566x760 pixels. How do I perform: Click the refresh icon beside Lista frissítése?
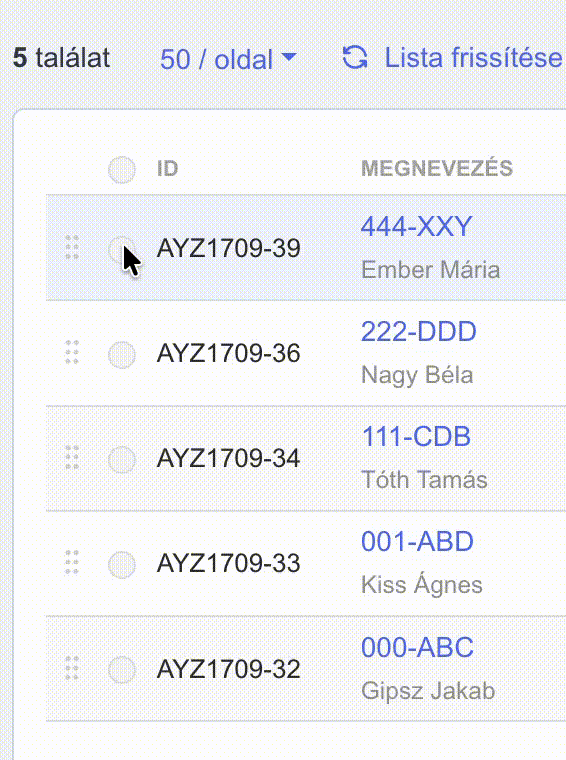pyautogui.click(x=355, y=58)
